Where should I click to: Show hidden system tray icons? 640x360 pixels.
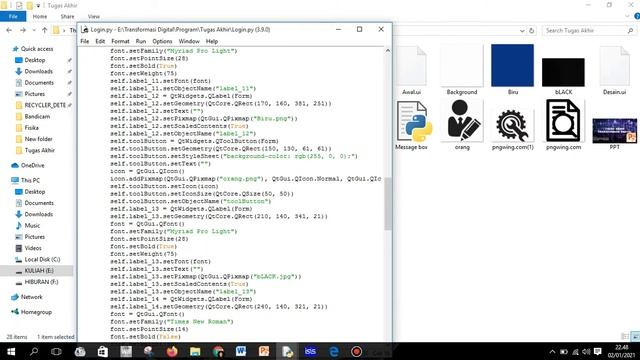552,351
